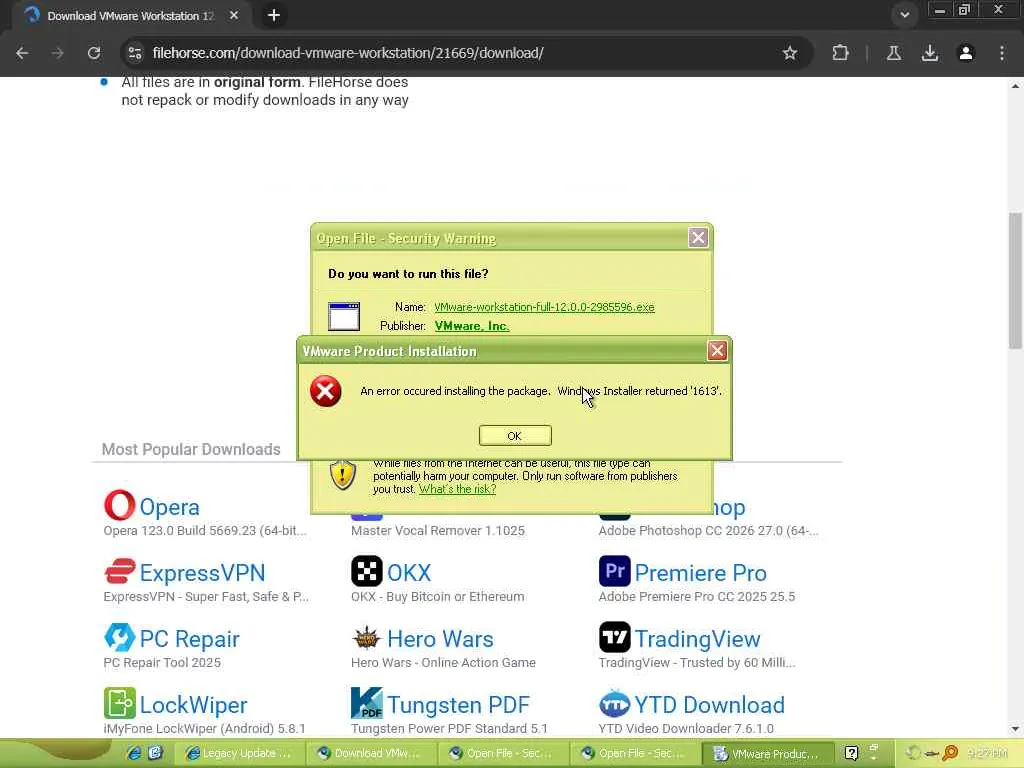Click OK in the VMware error dialog

[x=515, y=436]
